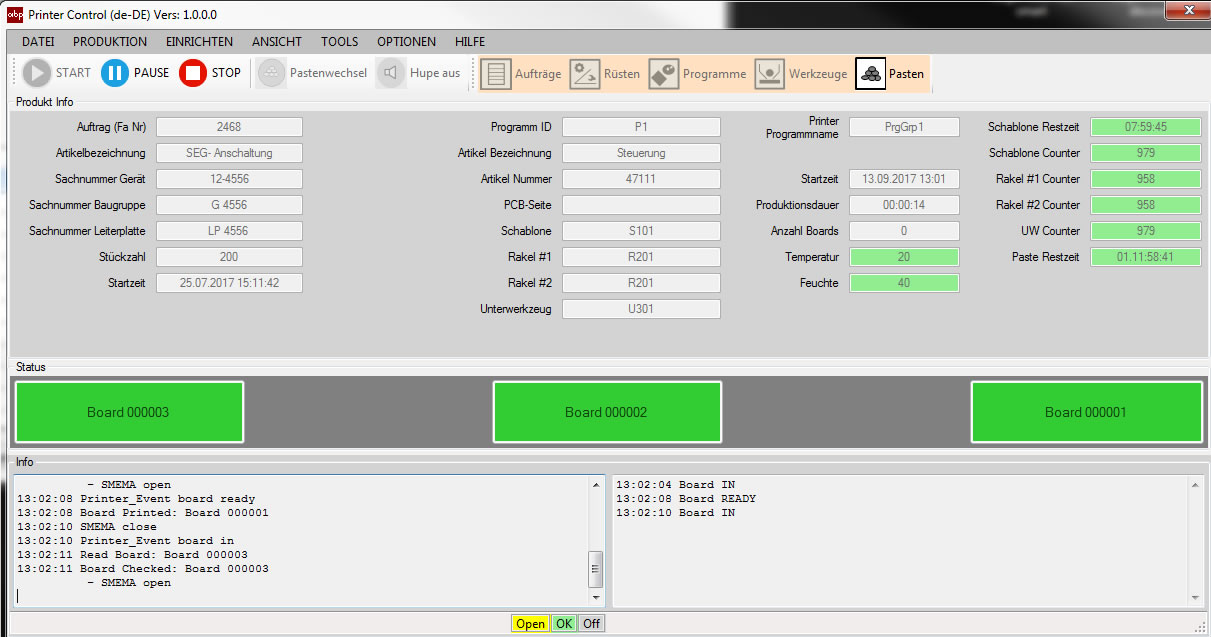Viewport: 1211px width, 637px height.
Task: Open the DATEI menu
Action: coord(38,42)
